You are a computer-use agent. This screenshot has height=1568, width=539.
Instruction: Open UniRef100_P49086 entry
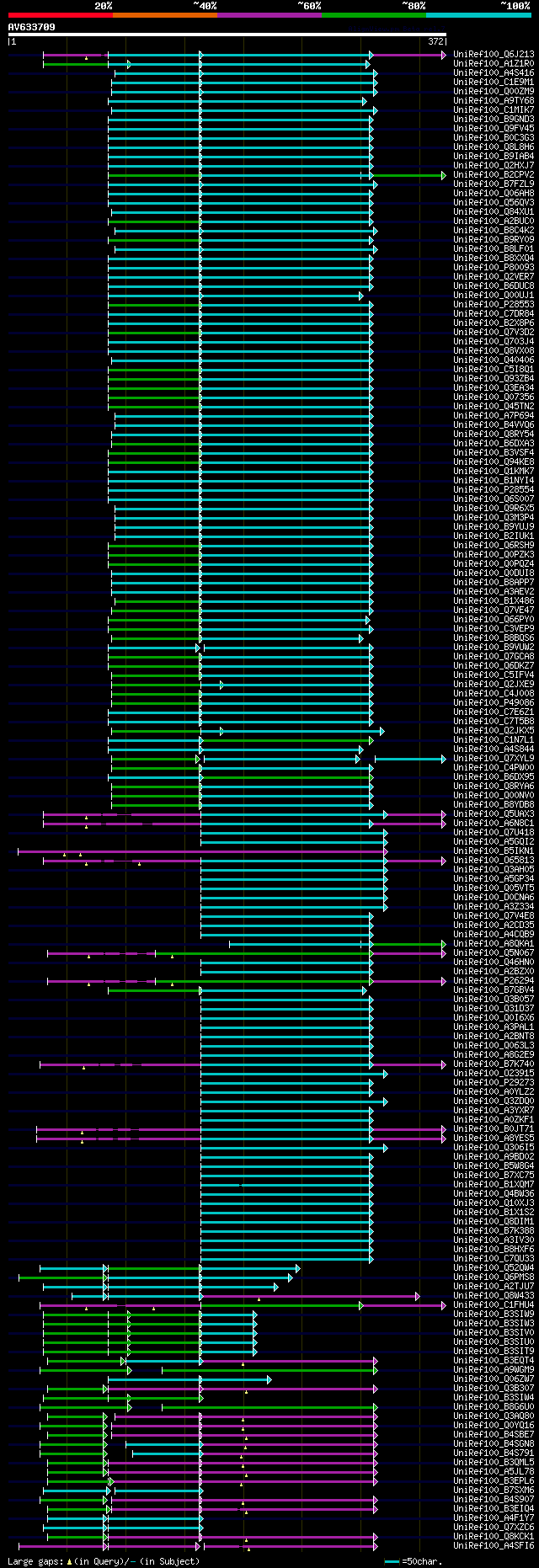[494, 703]
